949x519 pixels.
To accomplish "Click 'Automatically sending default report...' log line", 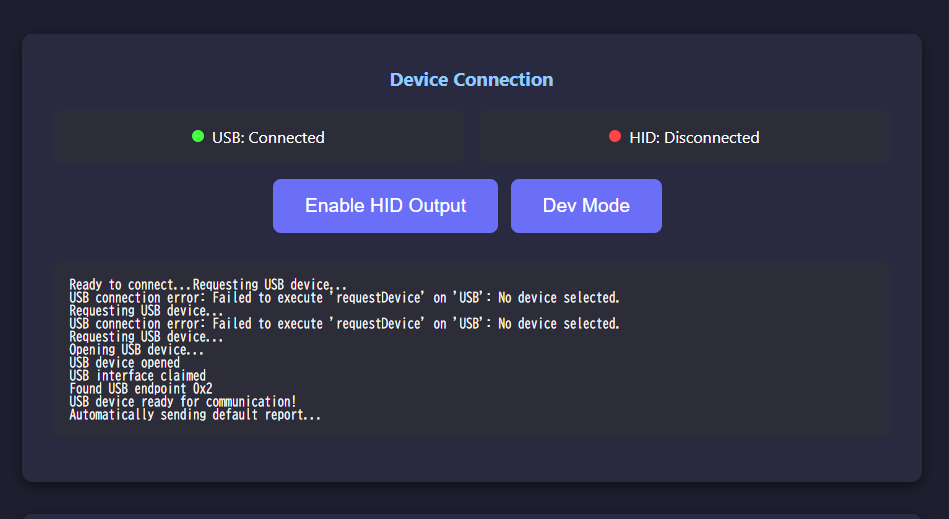I will (x=195, y=415).
